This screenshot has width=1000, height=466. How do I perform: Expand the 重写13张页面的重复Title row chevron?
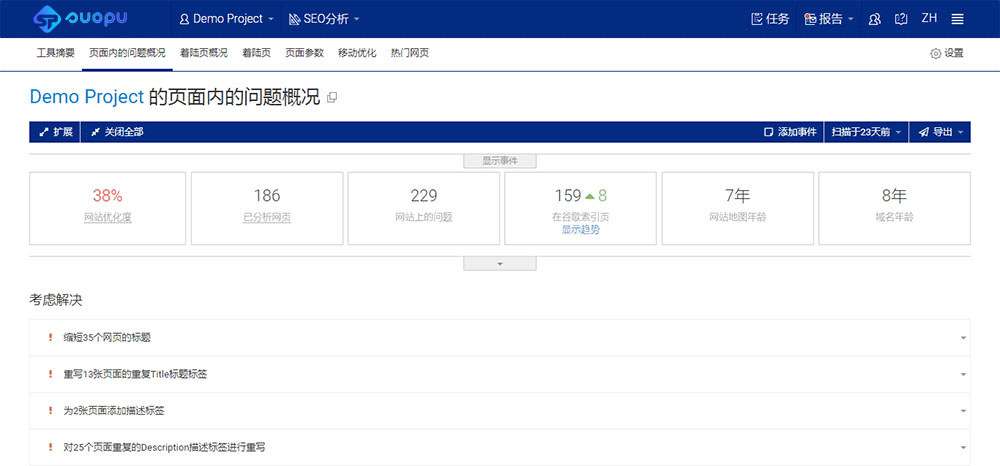coord(963,374)
